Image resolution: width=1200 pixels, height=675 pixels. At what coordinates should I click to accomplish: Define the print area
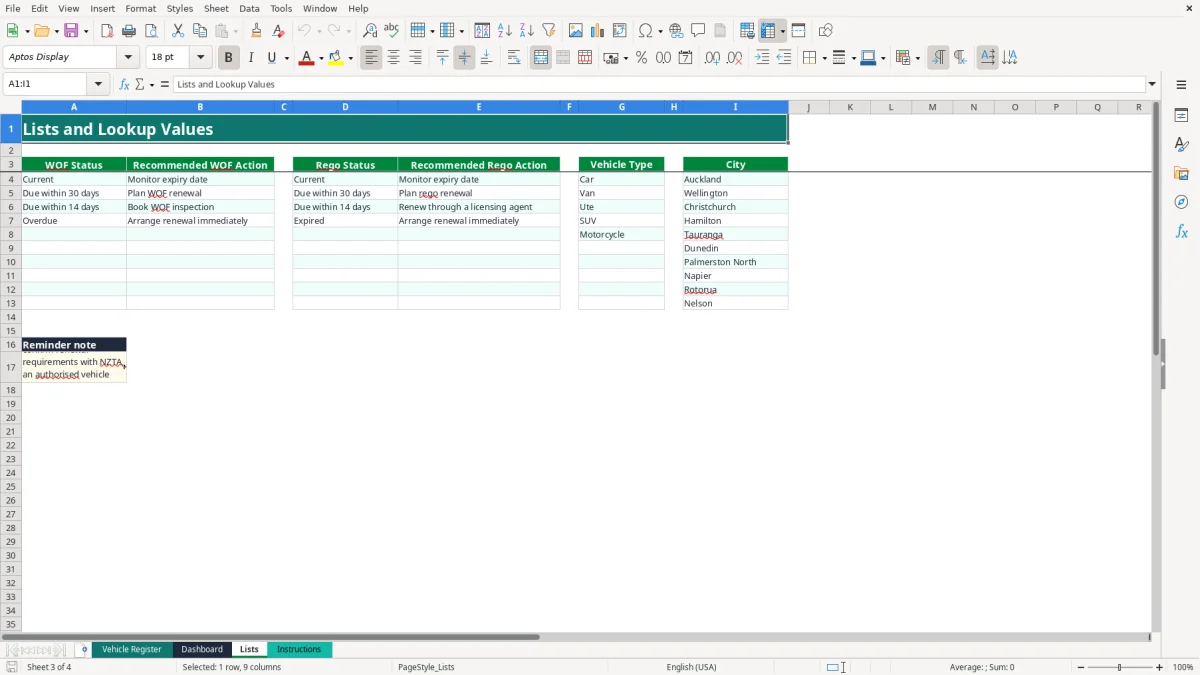point(747,31)
